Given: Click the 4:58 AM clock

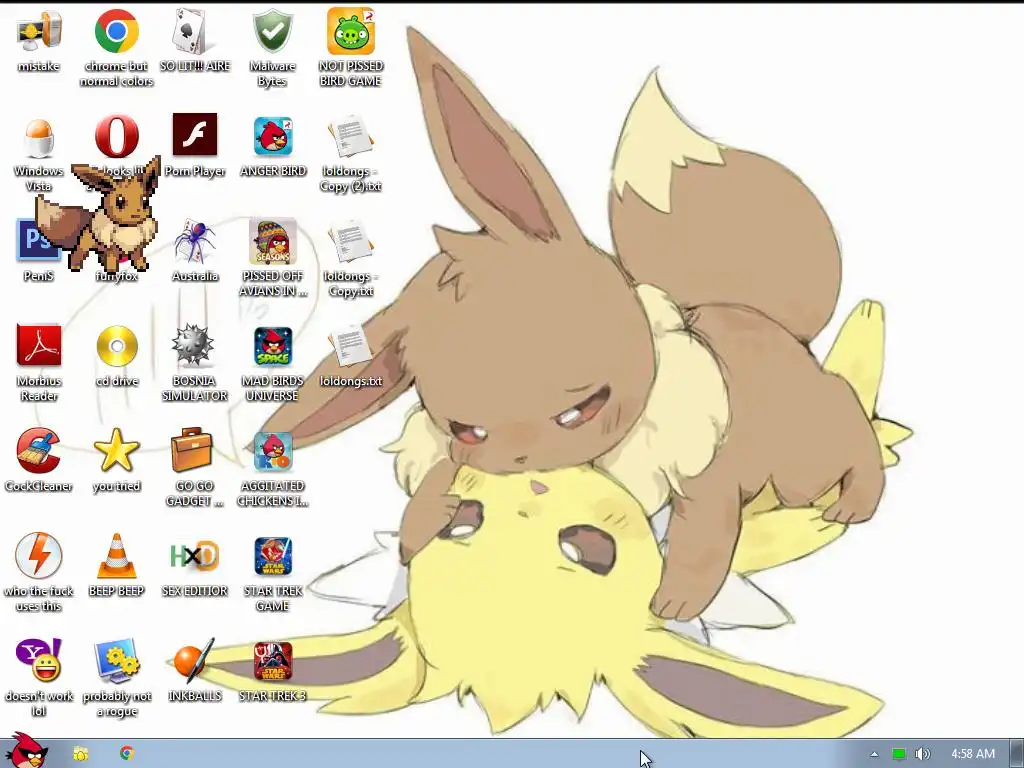Looking at the screenshot, I should pyautogui.click(x=973, y=754).
